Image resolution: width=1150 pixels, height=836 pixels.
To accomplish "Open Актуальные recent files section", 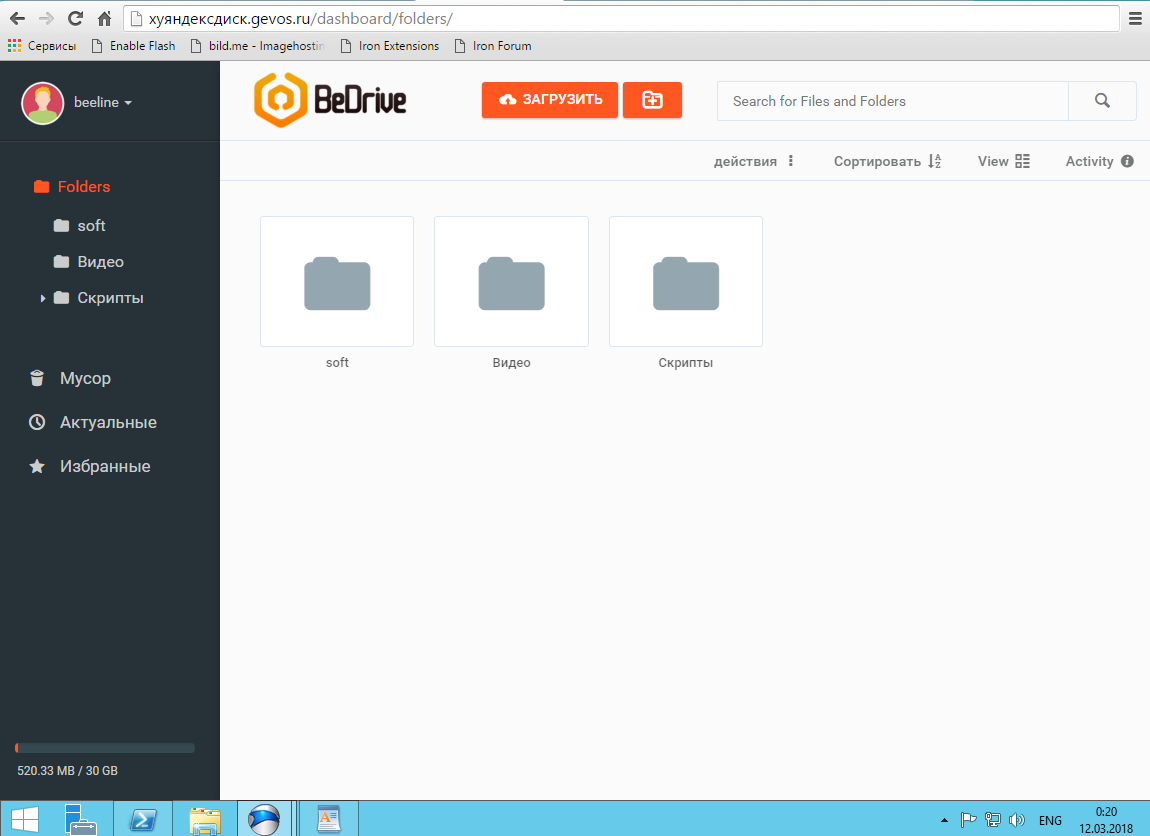I will [x=107, y=422].
